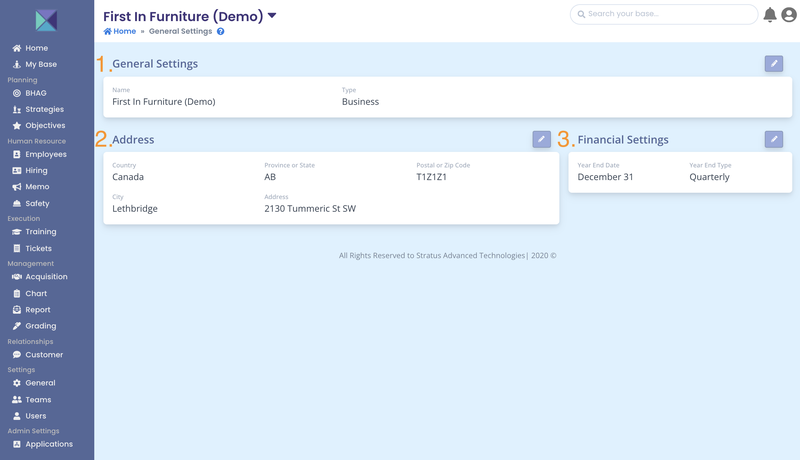The height and width of the screenshot is (460, 800).
Task: Navigate to the Employees page
Action: click(45, 155)
